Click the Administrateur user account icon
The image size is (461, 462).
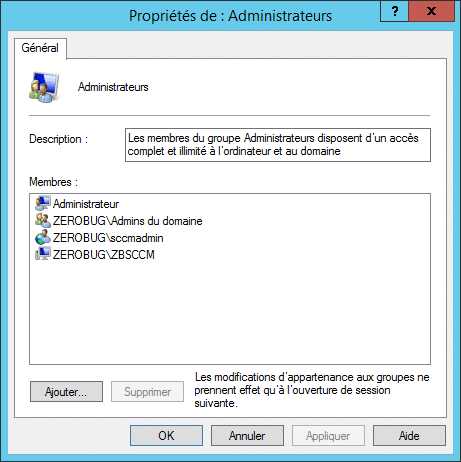coord(43,203)
